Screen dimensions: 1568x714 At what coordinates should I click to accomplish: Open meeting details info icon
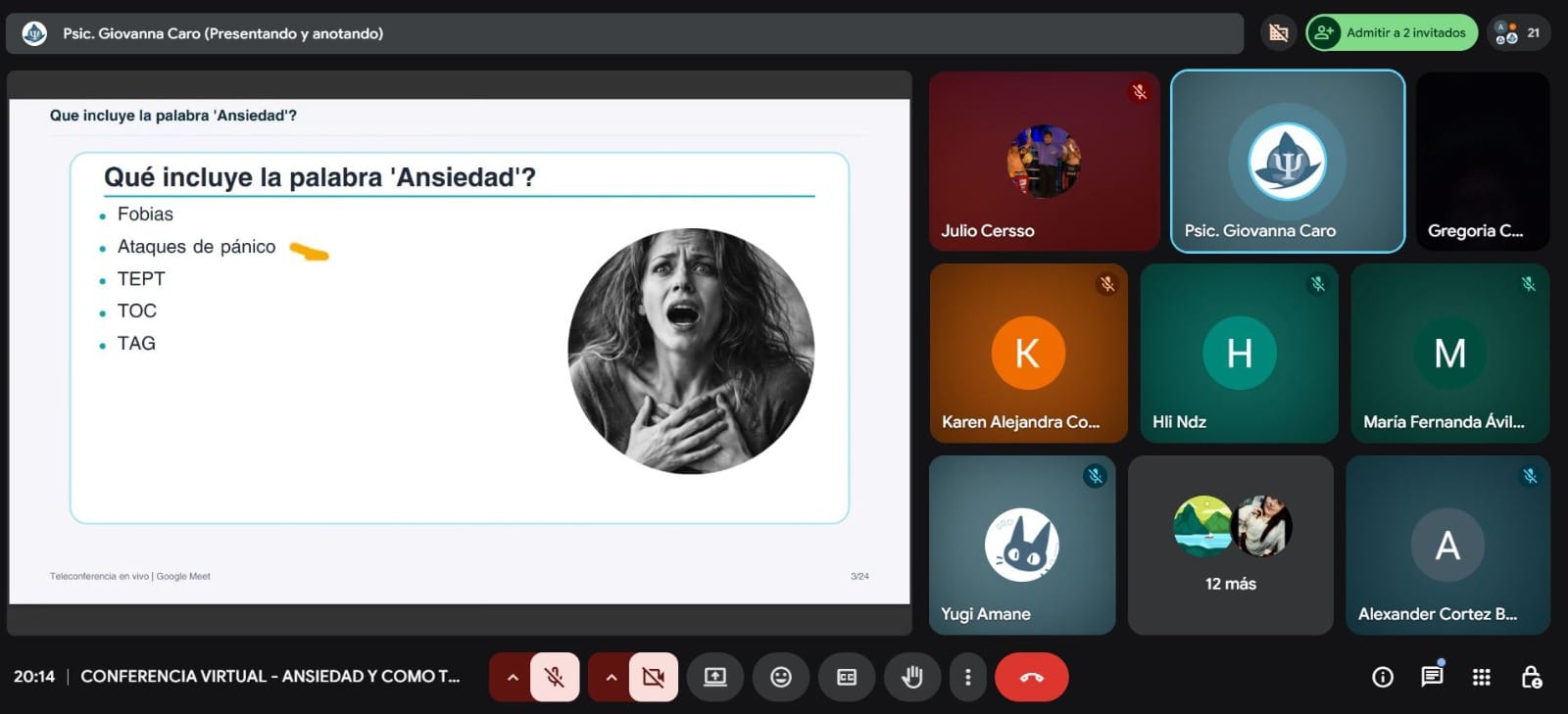1383,677
